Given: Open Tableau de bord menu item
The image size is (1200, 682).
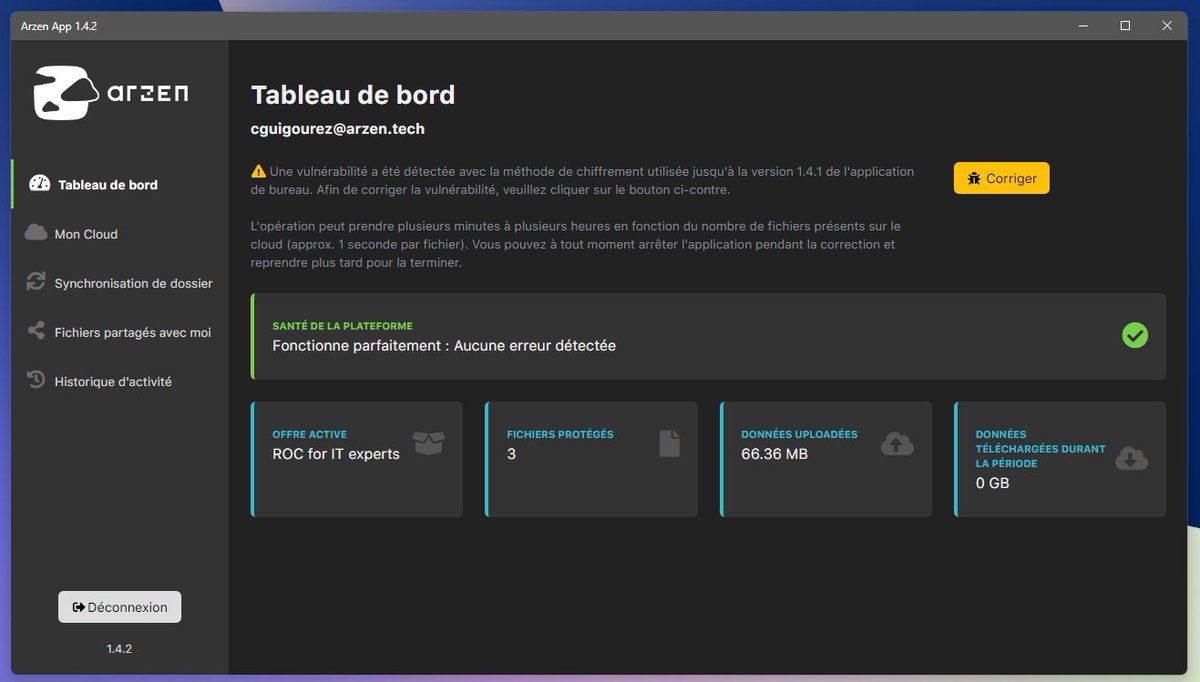Looking at the screenshot, I should tap(120, 184).
